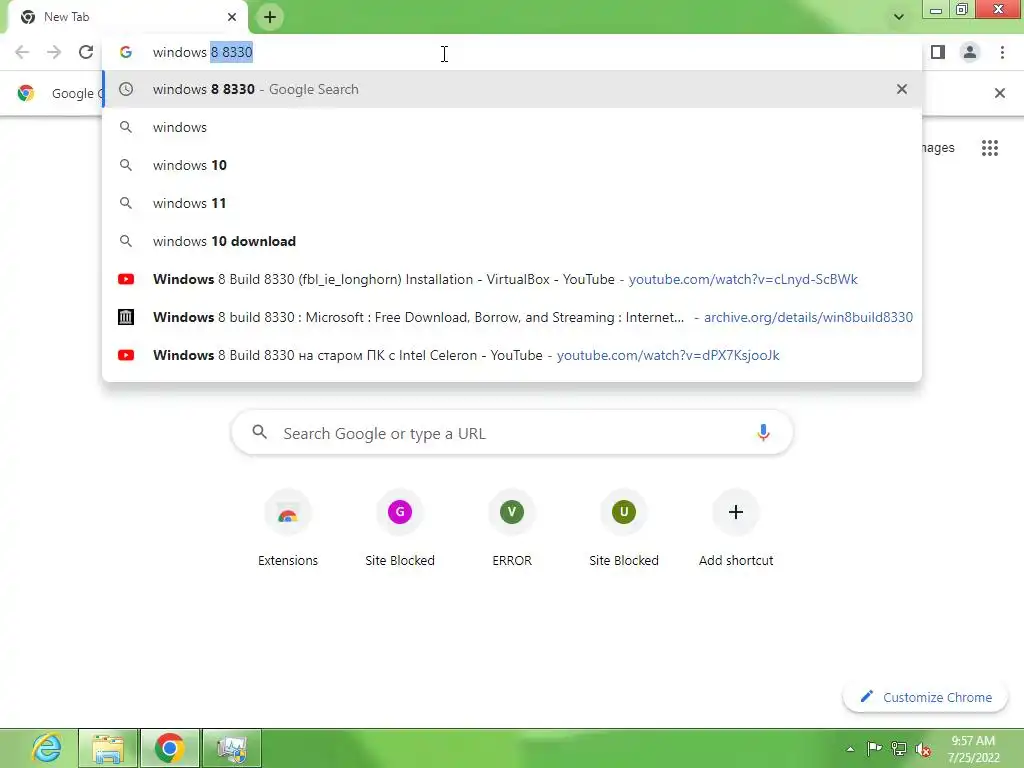Open the tab search dropdown chevron

coord(899,17)
